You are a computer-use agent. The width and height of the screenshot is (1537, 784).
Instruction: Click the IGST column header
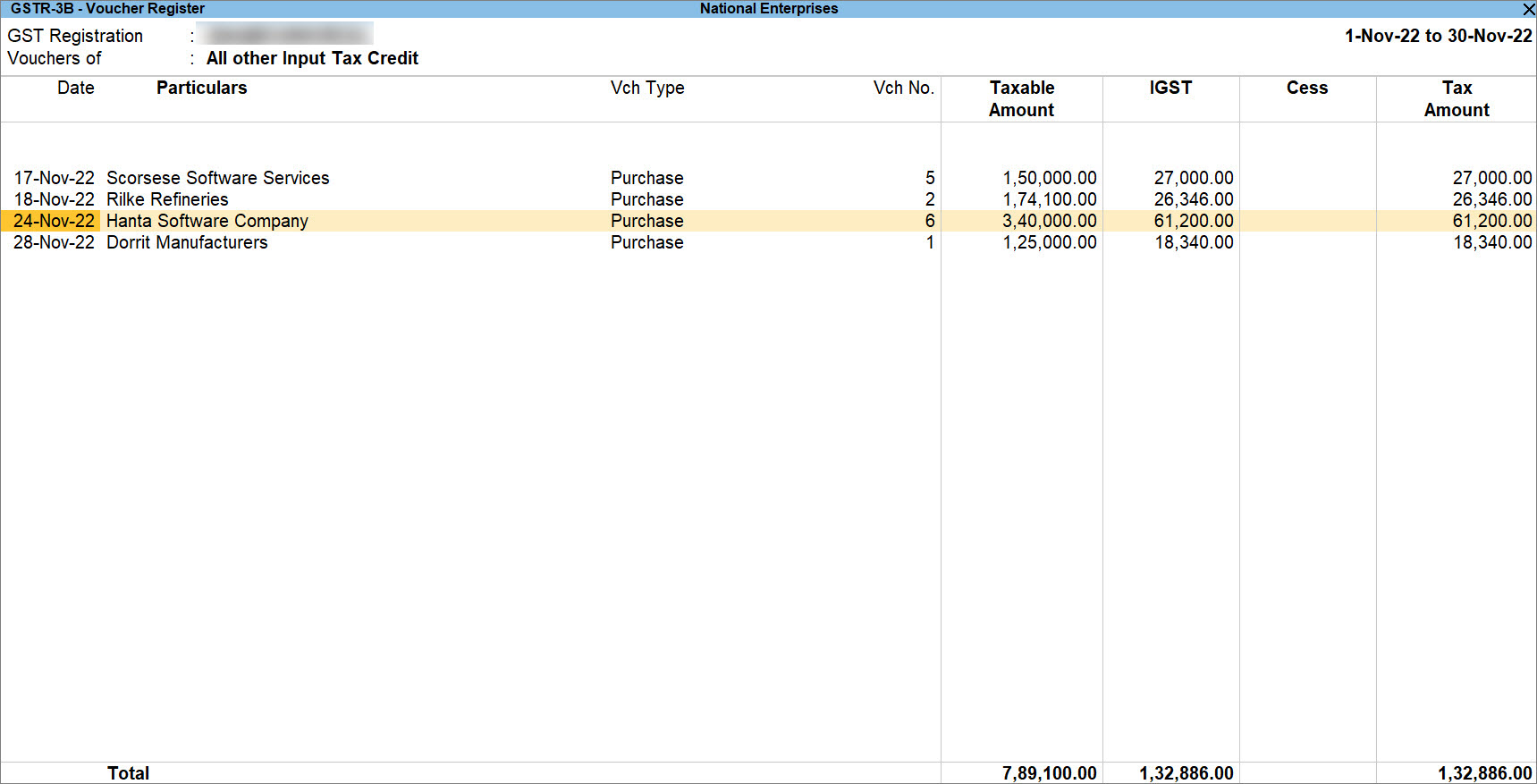1170,88
